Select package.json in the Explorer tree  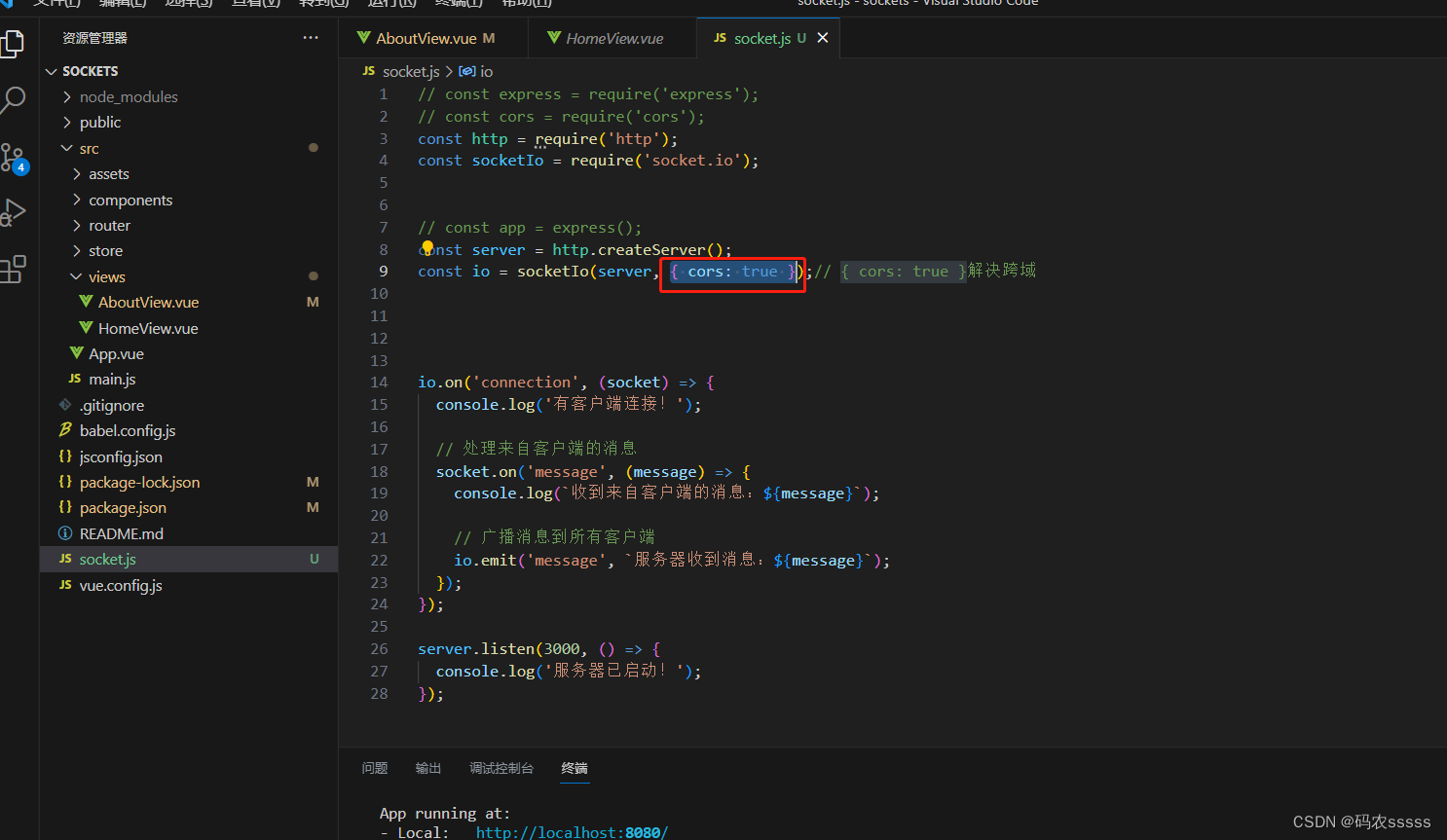(x=124, y=507)
